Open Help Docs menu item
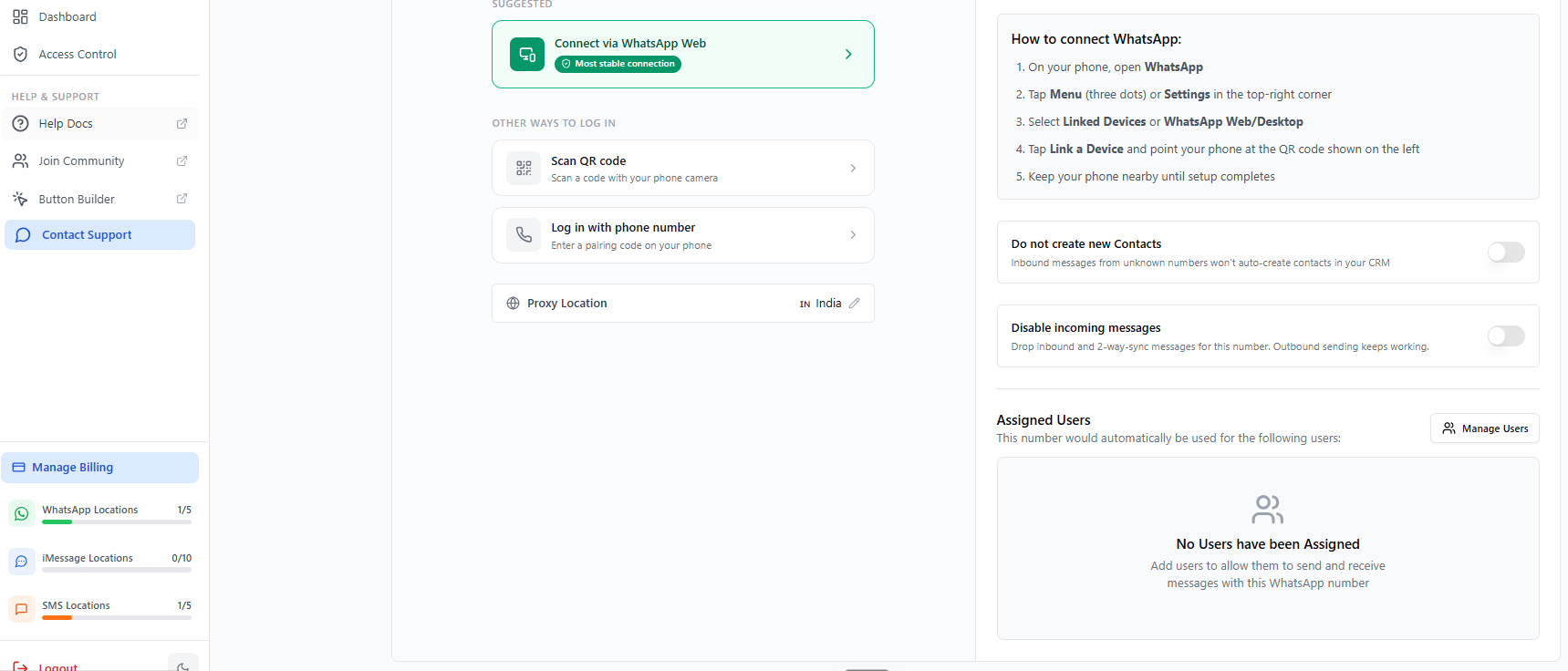Image resolution: width=1568 pixels, height=671 pixels. (x=100, y=123)
